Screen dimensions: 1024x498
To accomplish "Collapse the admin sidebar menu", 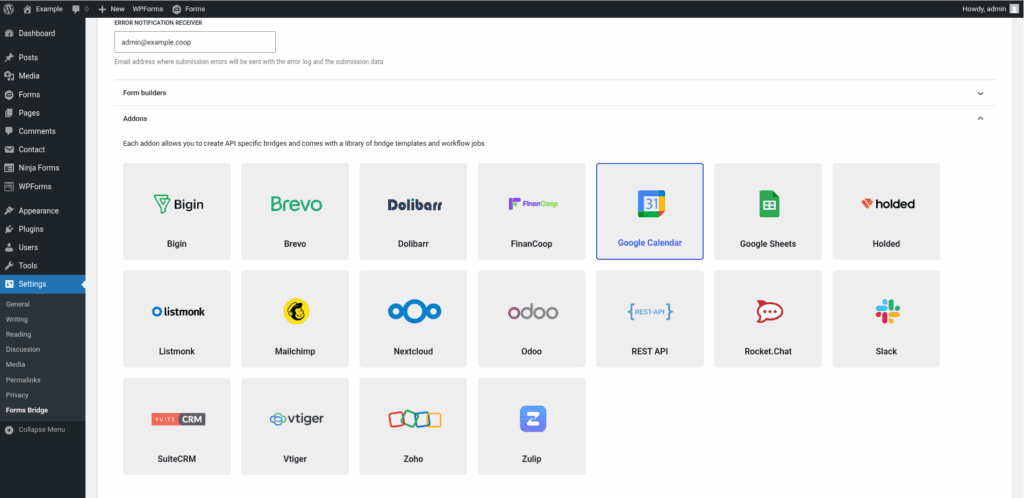I will click(41, 429).
